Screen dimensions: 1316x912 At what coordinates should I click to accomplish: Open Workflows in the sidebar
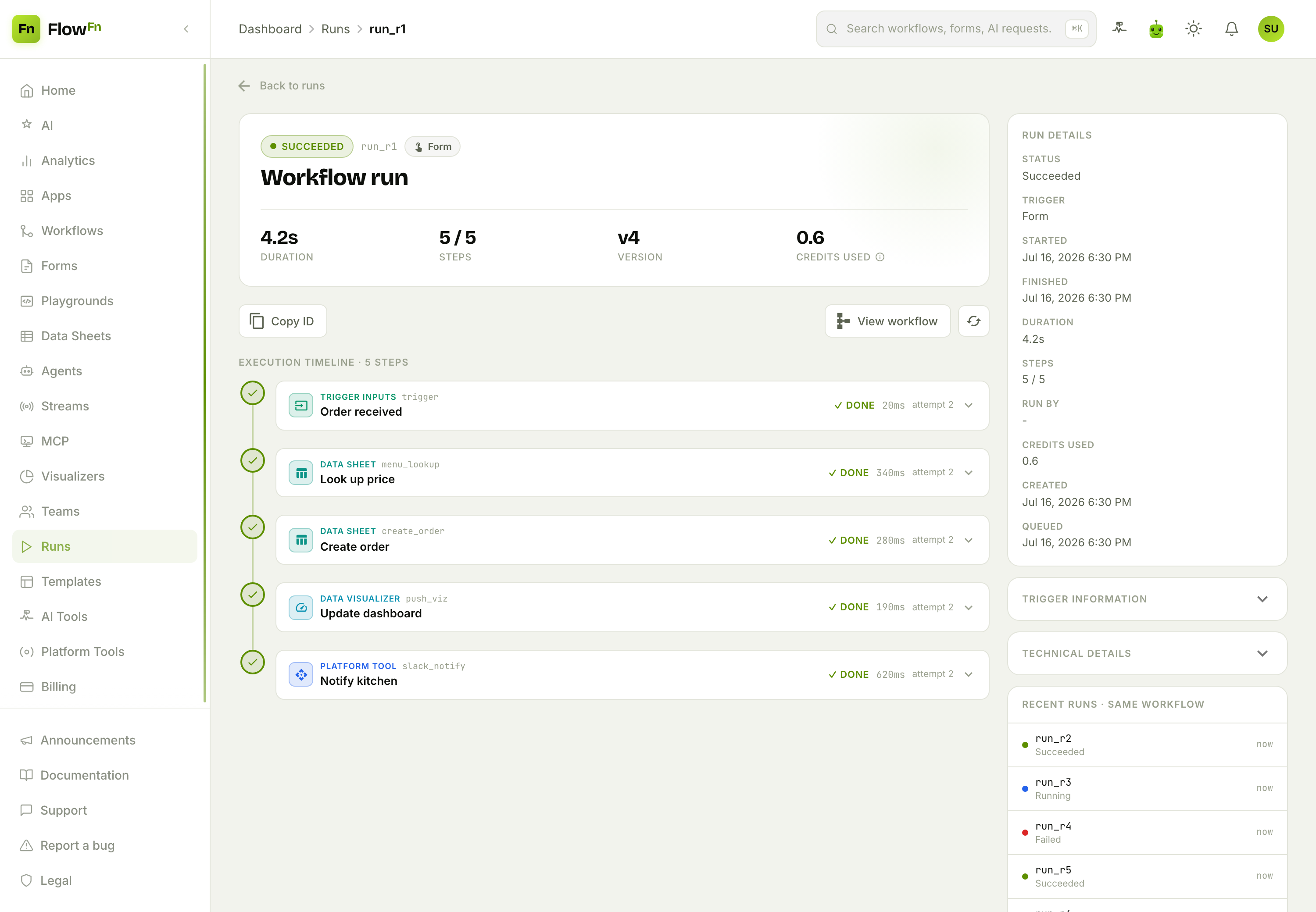[104, 231]
